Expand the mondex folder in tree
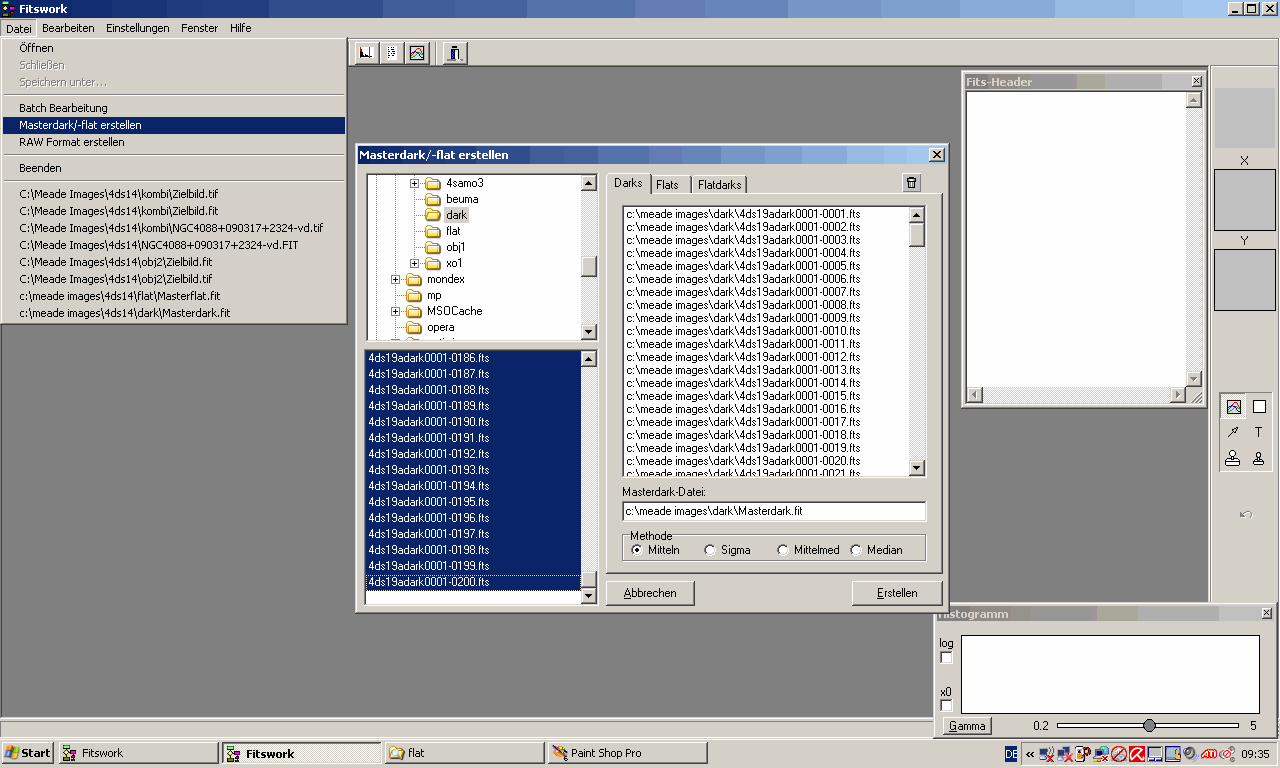Image resolution: width=1280 pixels, height=768 pixels. (x=396, y=279)
